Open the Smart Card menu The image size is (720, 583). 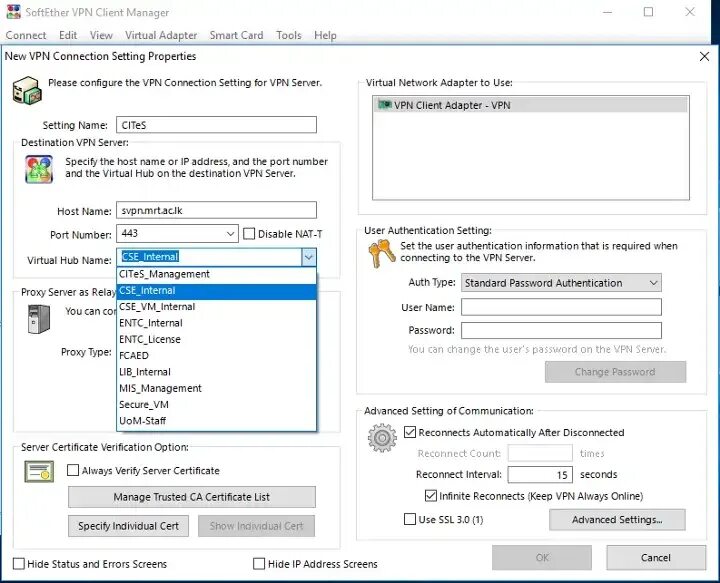(x=236, y=35)
